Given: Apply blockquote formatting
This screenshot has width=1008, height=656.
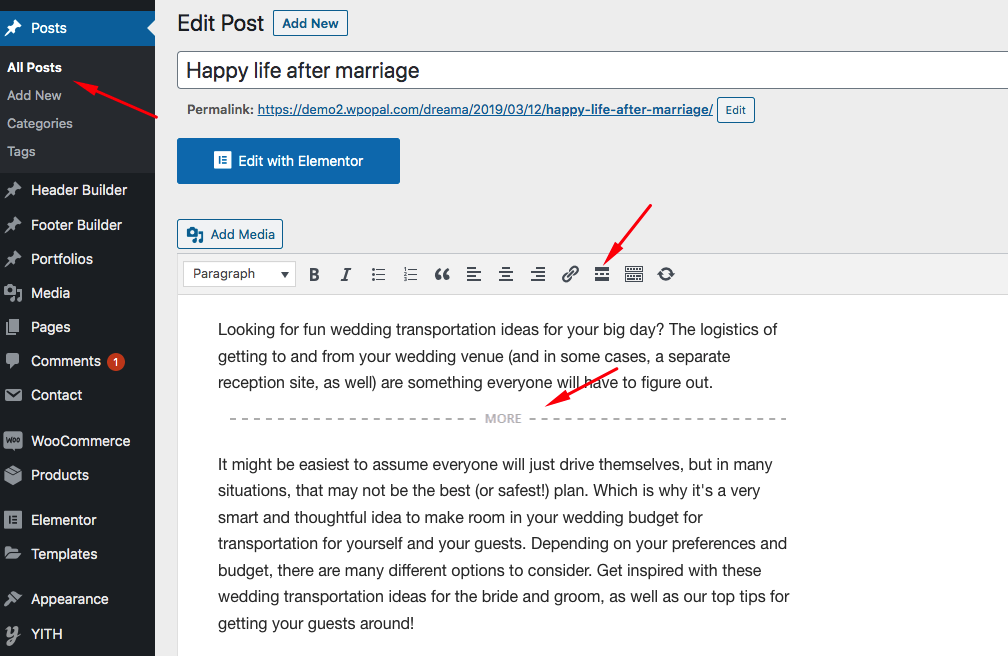Looking at the screenshot, I should click(442, 274).
